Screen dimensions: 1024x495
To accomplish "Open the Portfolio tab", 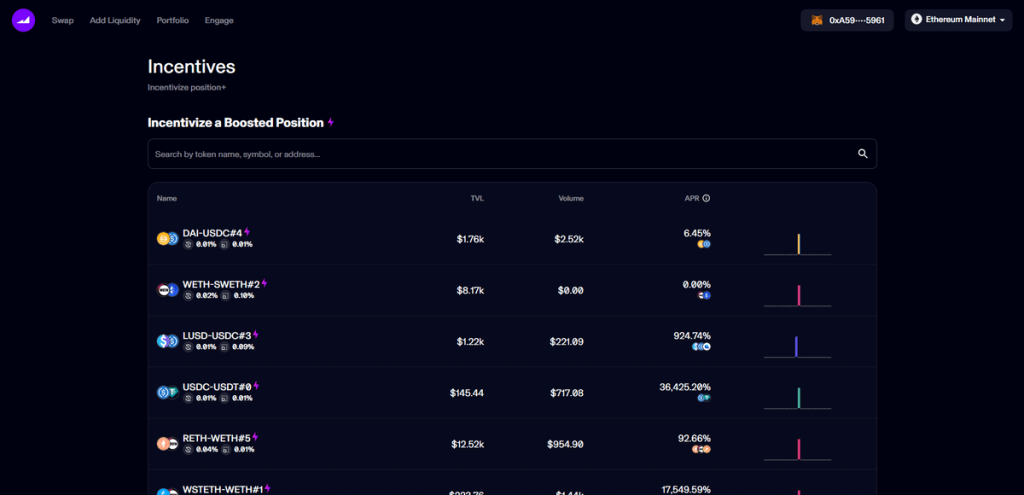I will pyautogui.click(x=172, y=20).
